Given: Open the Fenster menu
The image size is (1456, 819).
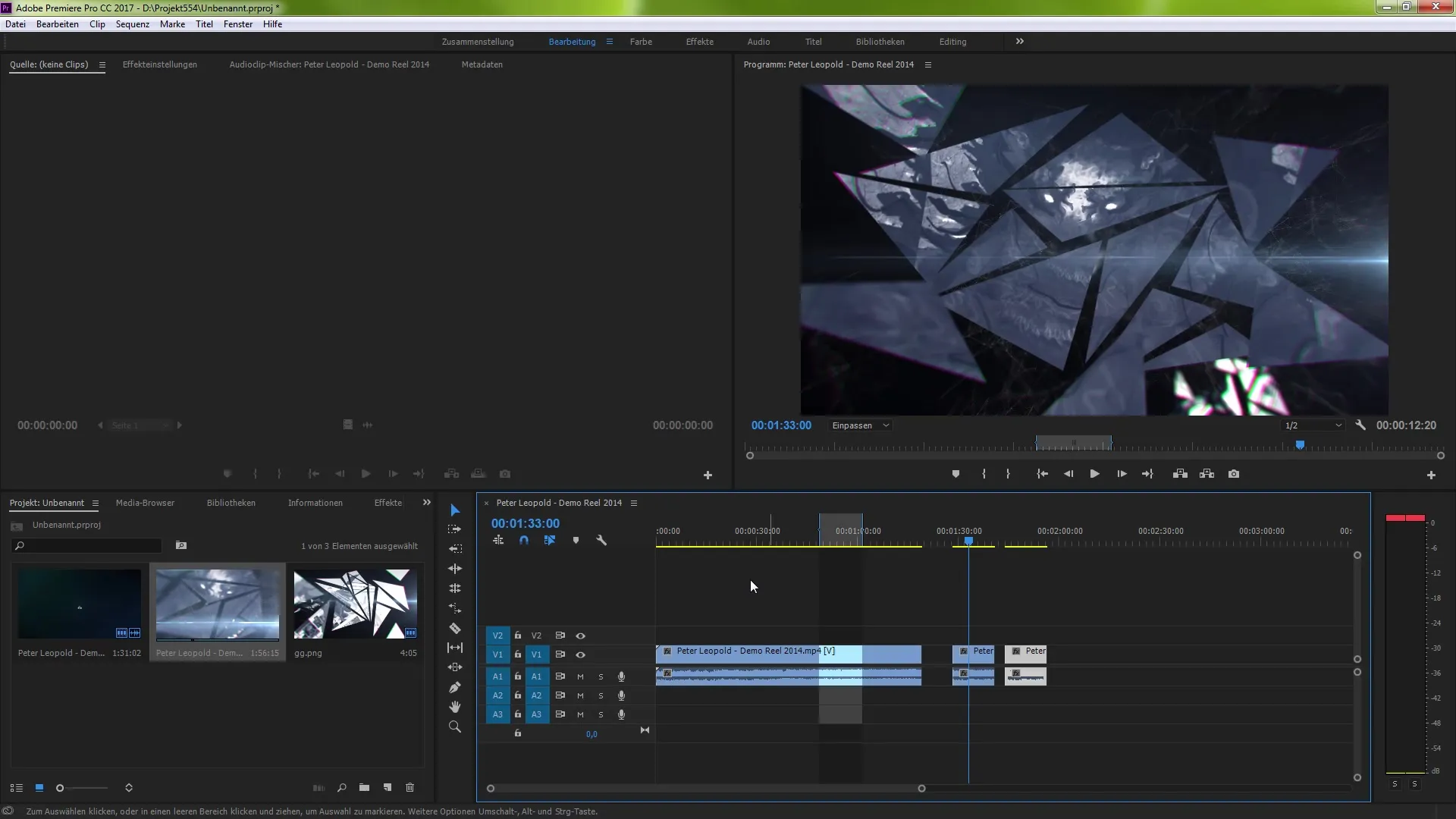Looking at the screenshot, I should coord(238,24).
